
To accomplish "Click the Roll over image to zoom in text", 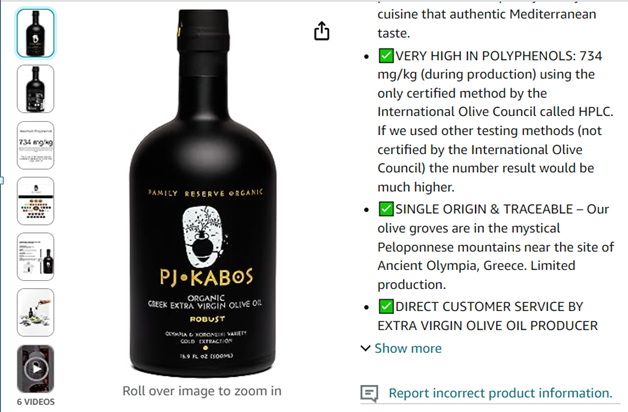I will click(x=202, y=391).
